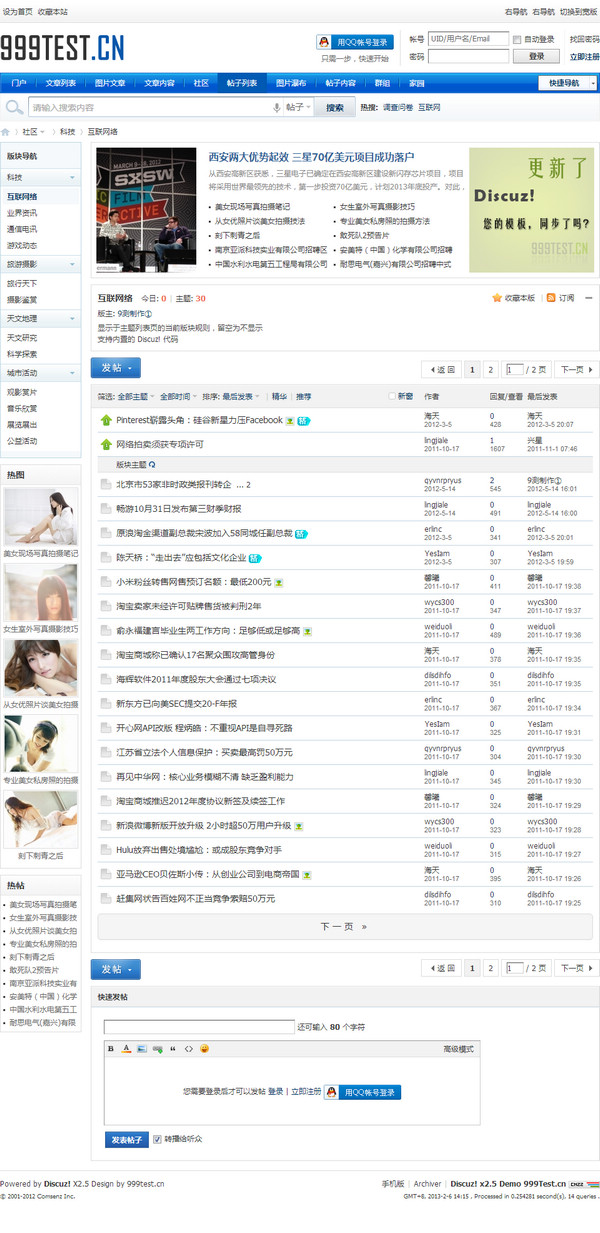Click the 下一页 » bar below thread list
Viewport: 600px width, 1233px height.
pyautogui.click(x=344, y=927)
